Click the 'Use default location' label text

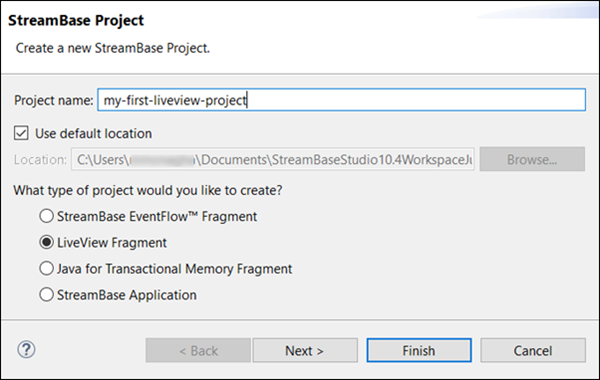coord(93,134)
